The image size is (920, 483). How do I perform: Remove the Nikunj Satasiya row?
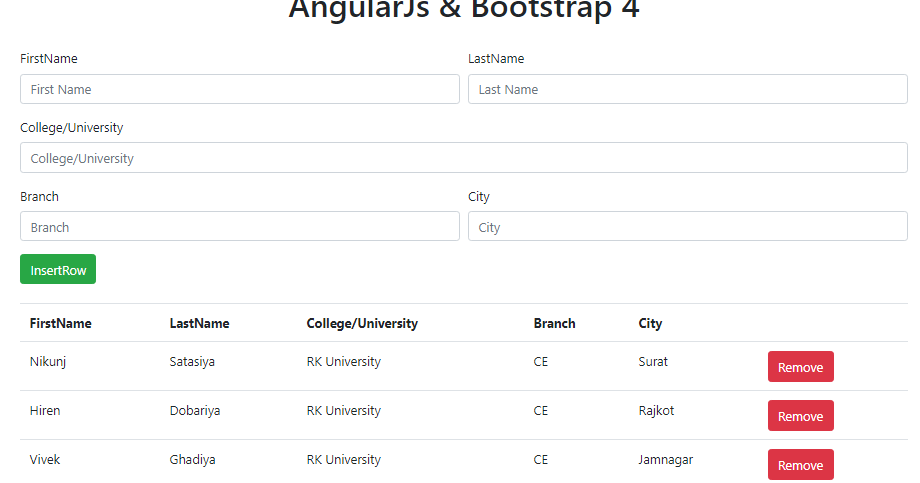click(800, 367)
